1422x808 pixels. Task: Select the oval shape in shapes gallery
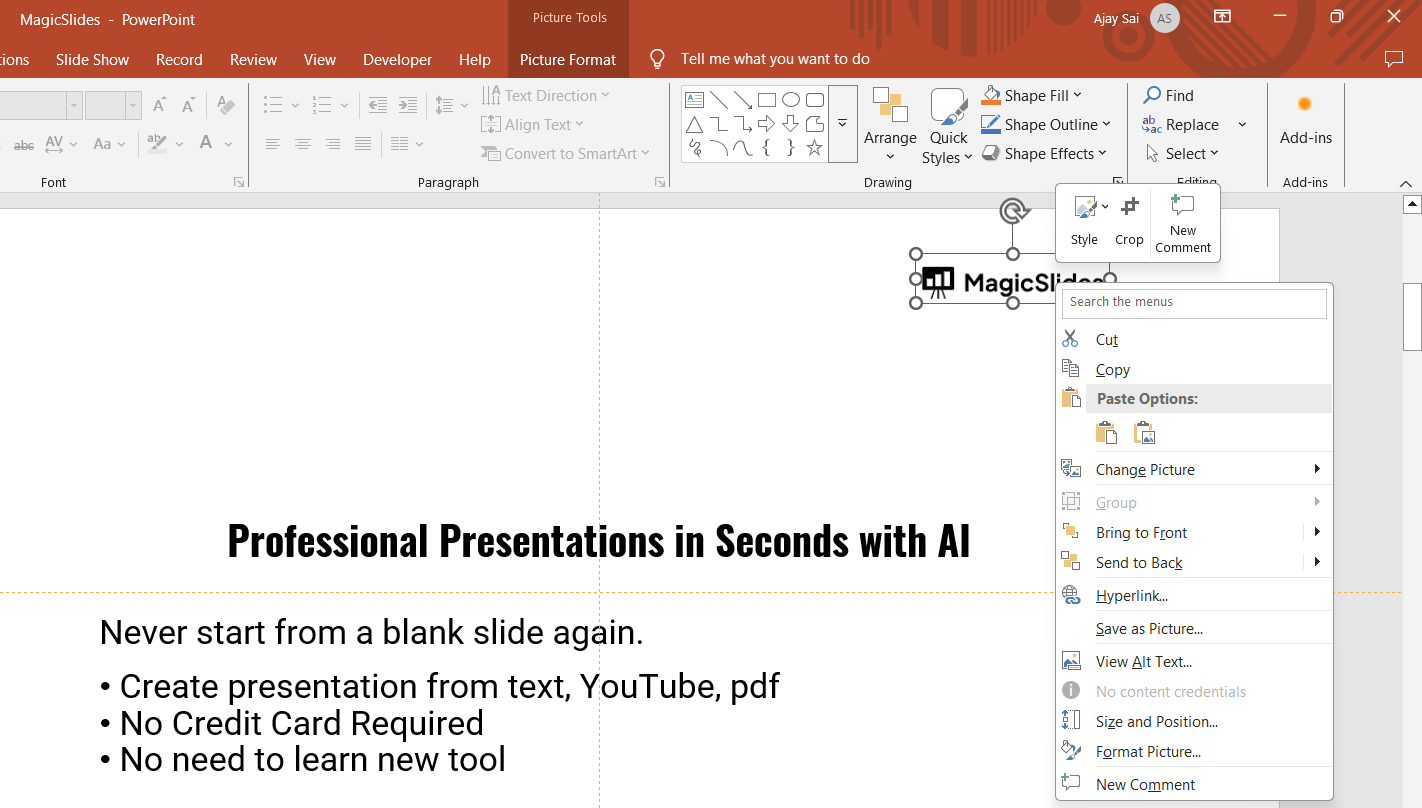point(790,100)
